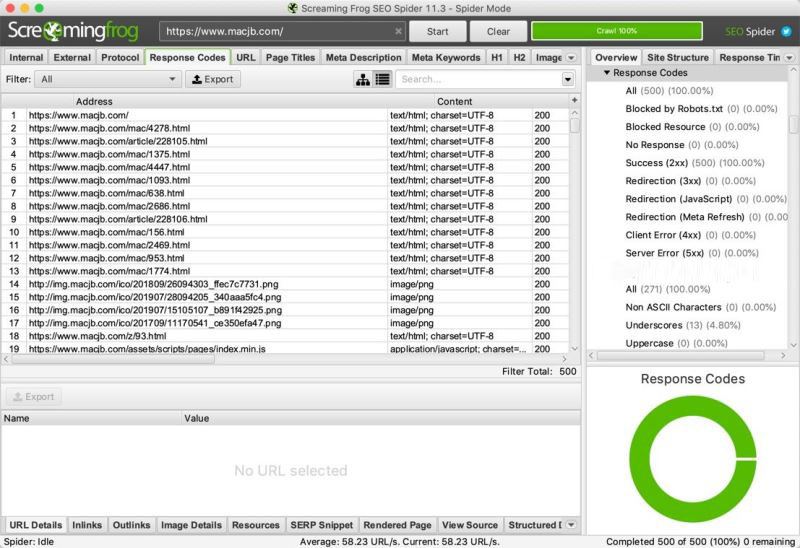This screenshot has height=548, width=800.
Task: Switch to the Page Titles tab
Action: (x=290, y=58)
